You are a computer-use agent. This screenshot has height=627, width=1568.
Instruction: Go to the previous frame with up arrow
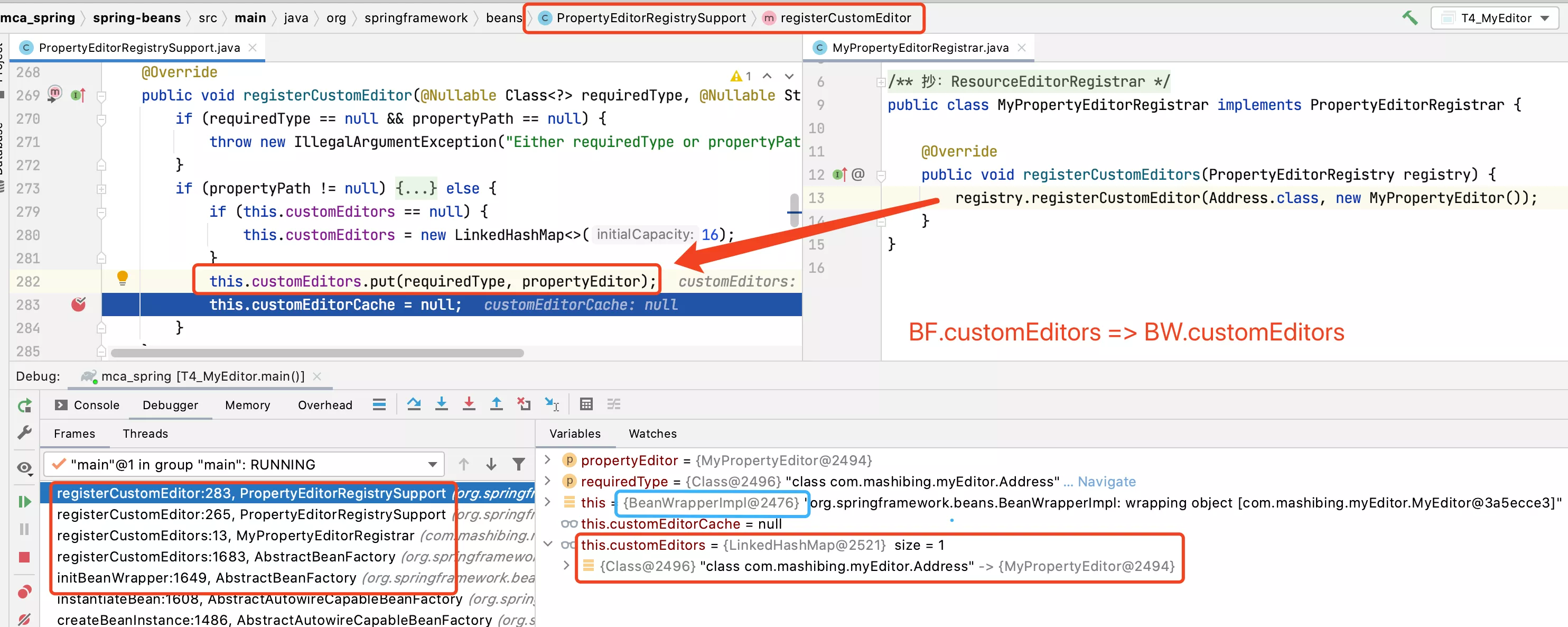(x=464, y=464)
